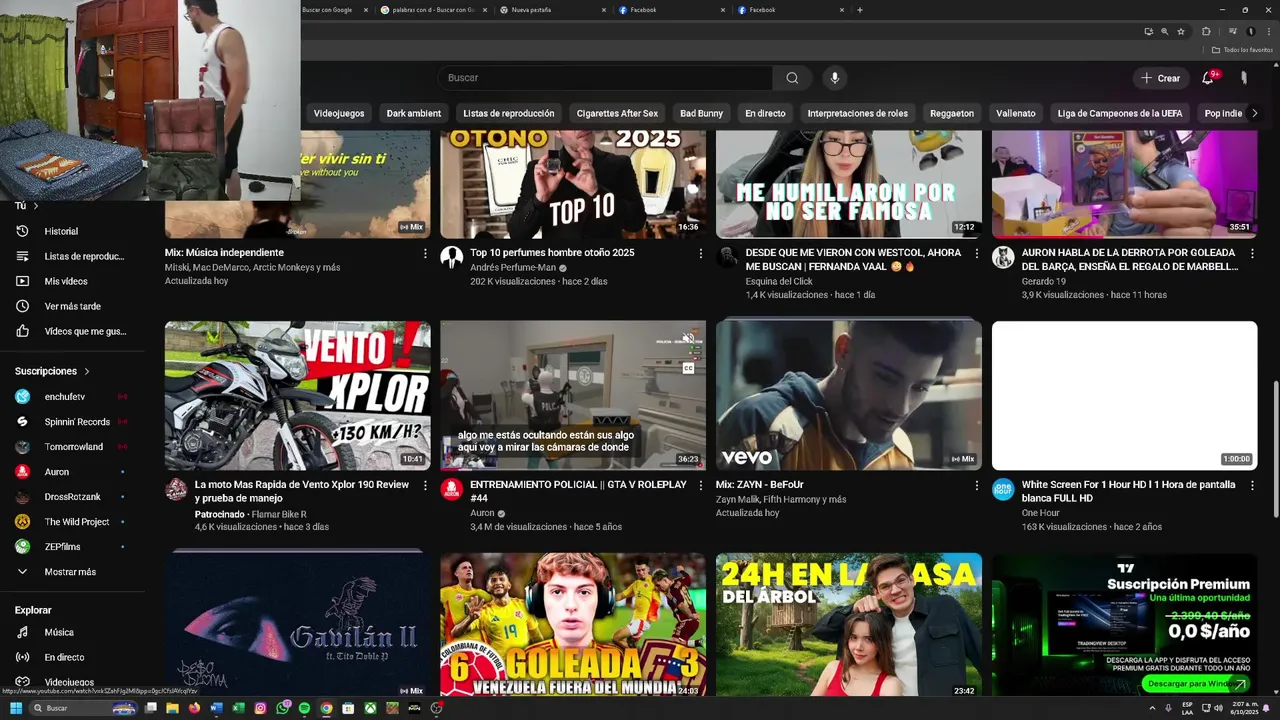Bookmark this page with star icon
The width and height of the screenshot is (1280, 720).
[1181, 31]
